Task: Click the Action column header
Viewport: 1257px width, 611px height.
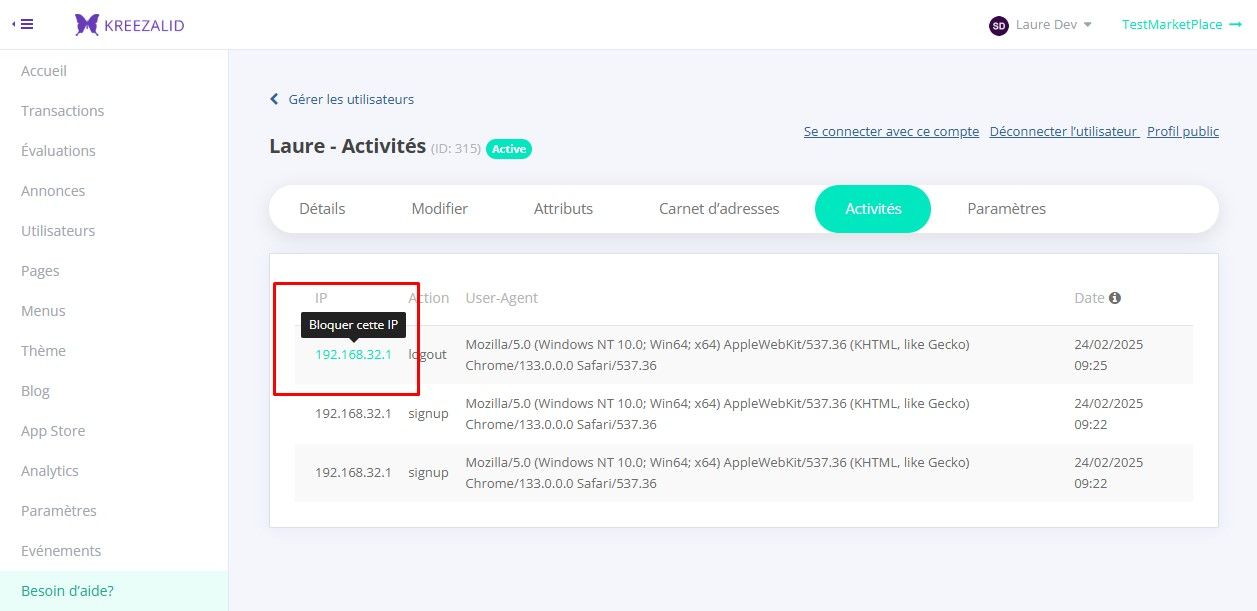Action: (428, 298)
